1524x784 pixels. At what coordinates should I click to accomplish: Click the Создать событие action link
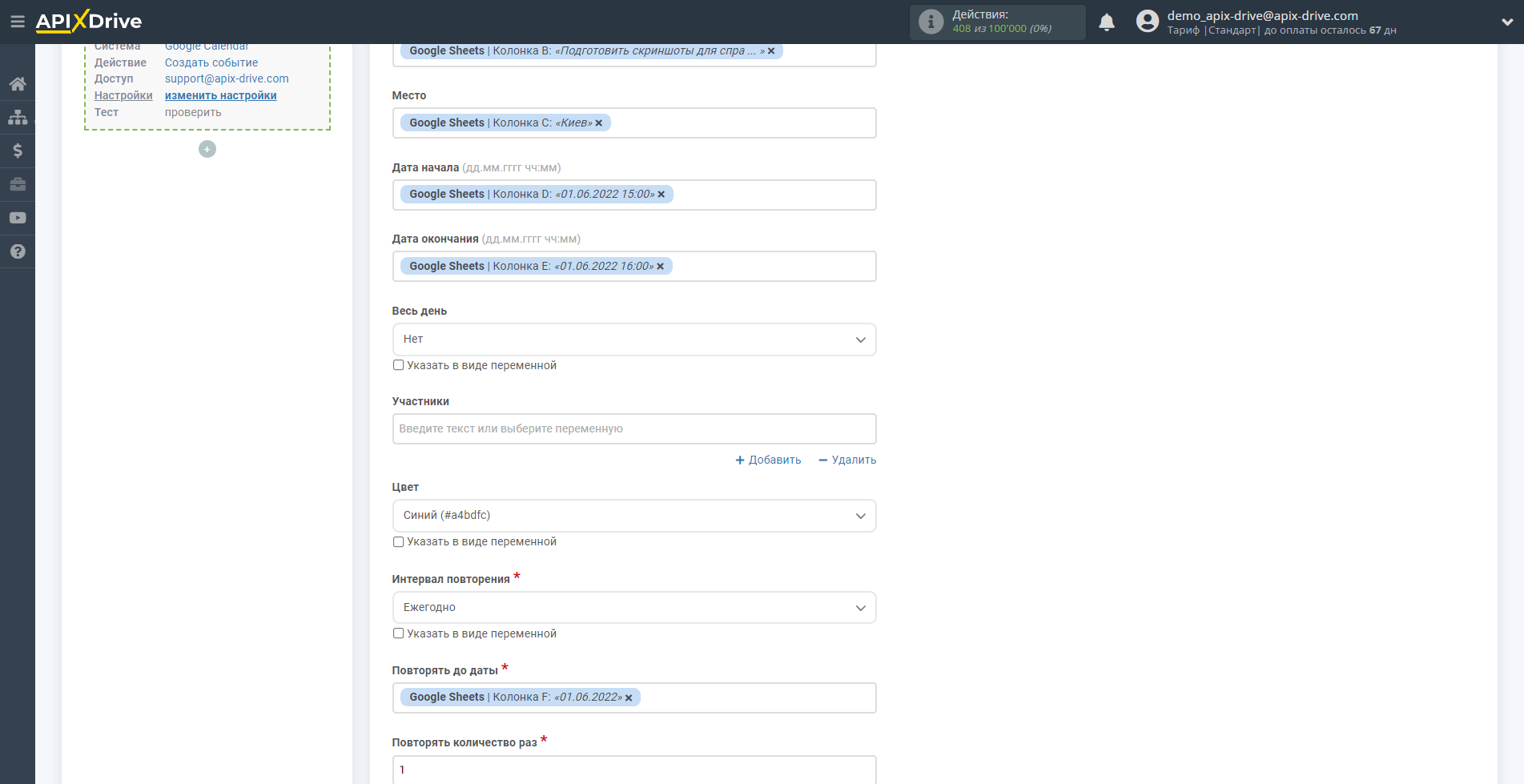[x=211, y=62]
